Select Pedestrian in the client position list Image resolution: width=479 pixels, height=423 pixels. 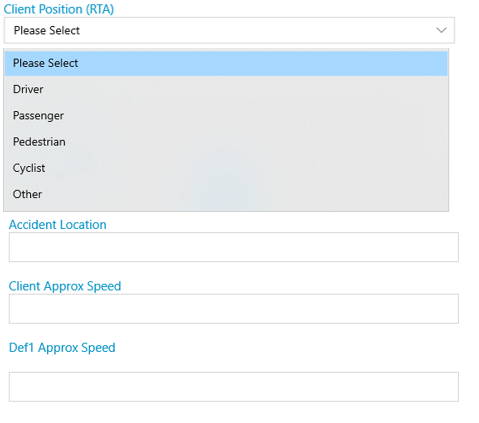click(226, 142)
